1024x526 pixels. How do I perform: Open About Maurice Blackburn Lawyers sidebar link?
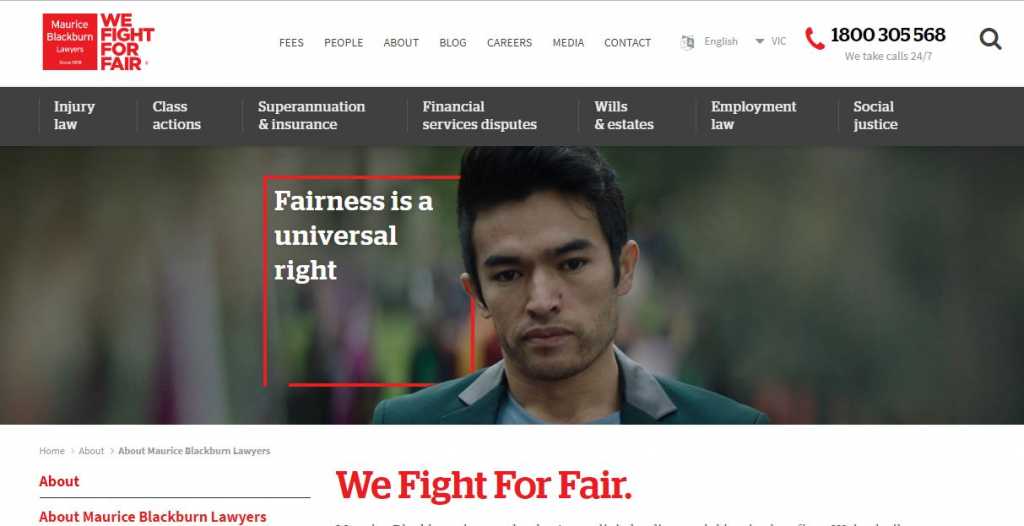pos(153,517)
